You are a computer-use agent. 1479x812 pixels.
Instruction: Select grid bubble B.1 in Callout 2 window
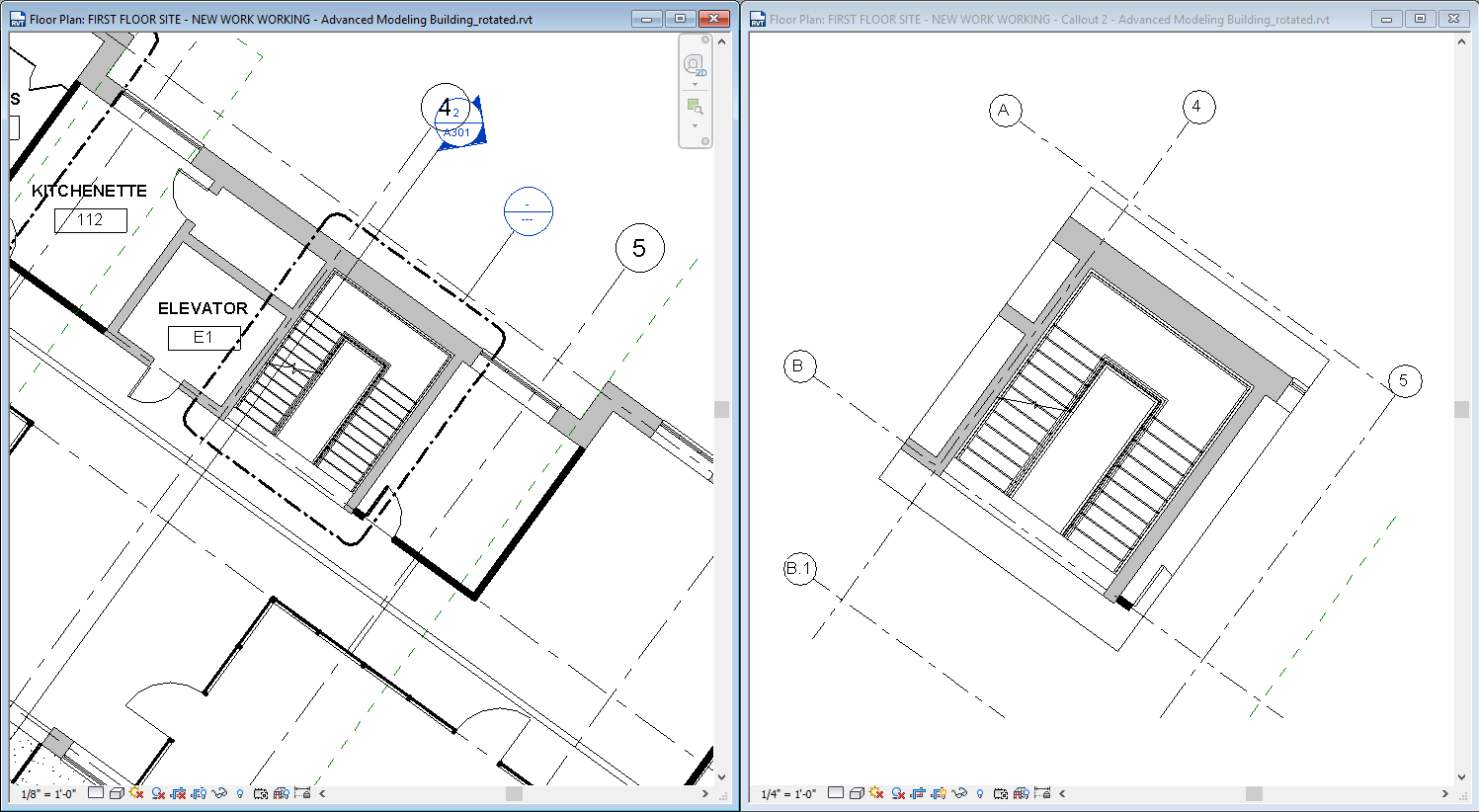point(799,568)
